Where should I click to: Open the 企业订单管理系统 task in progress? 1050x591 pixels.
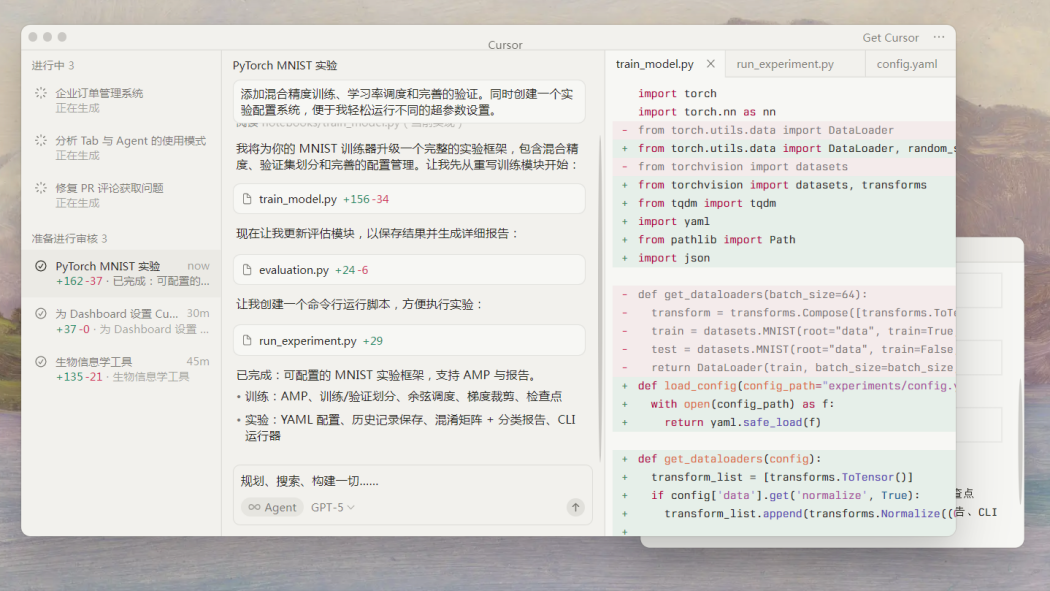pos(121,100)
